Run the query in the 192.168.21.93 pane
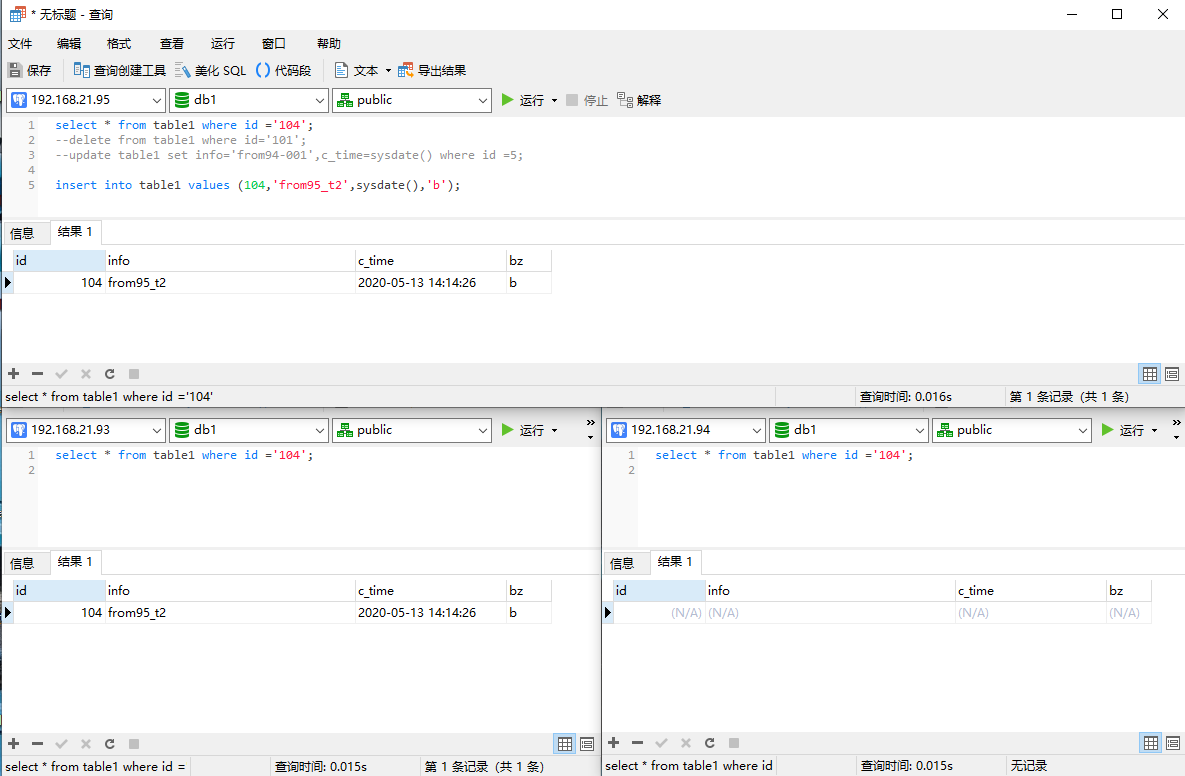The width and height of the screenshot is (1185, 776). point(523,430)
